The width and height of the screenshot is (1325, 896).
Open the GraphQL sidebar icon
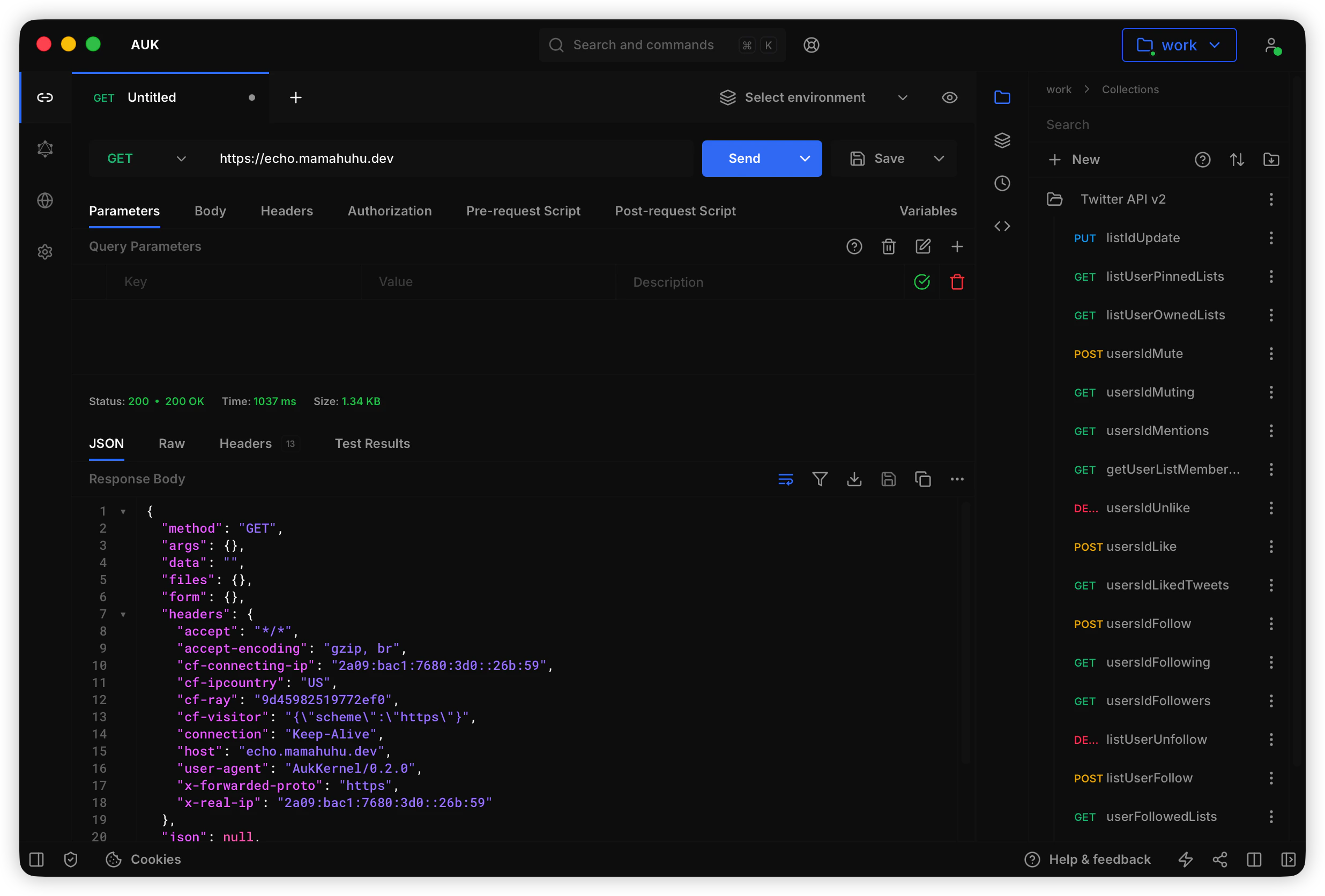click(x=45, y=150)
